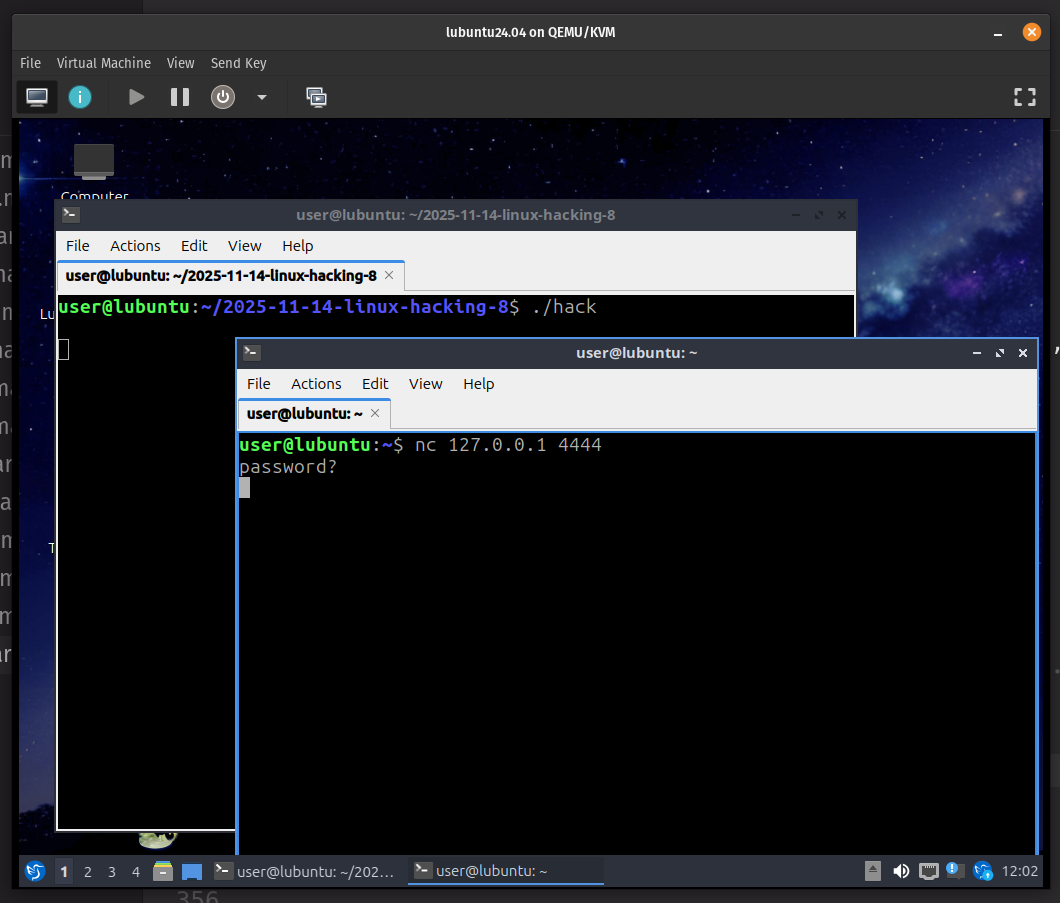Open the VM snapshots manager icon

click(316, 97)
